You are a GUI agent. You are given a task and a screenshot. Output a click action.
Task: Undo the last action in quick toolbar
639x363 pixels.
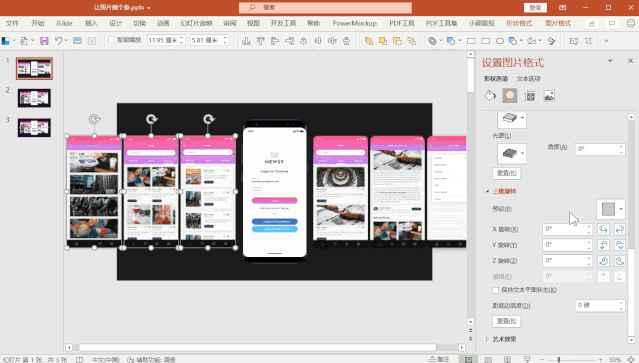pos(58,41)
